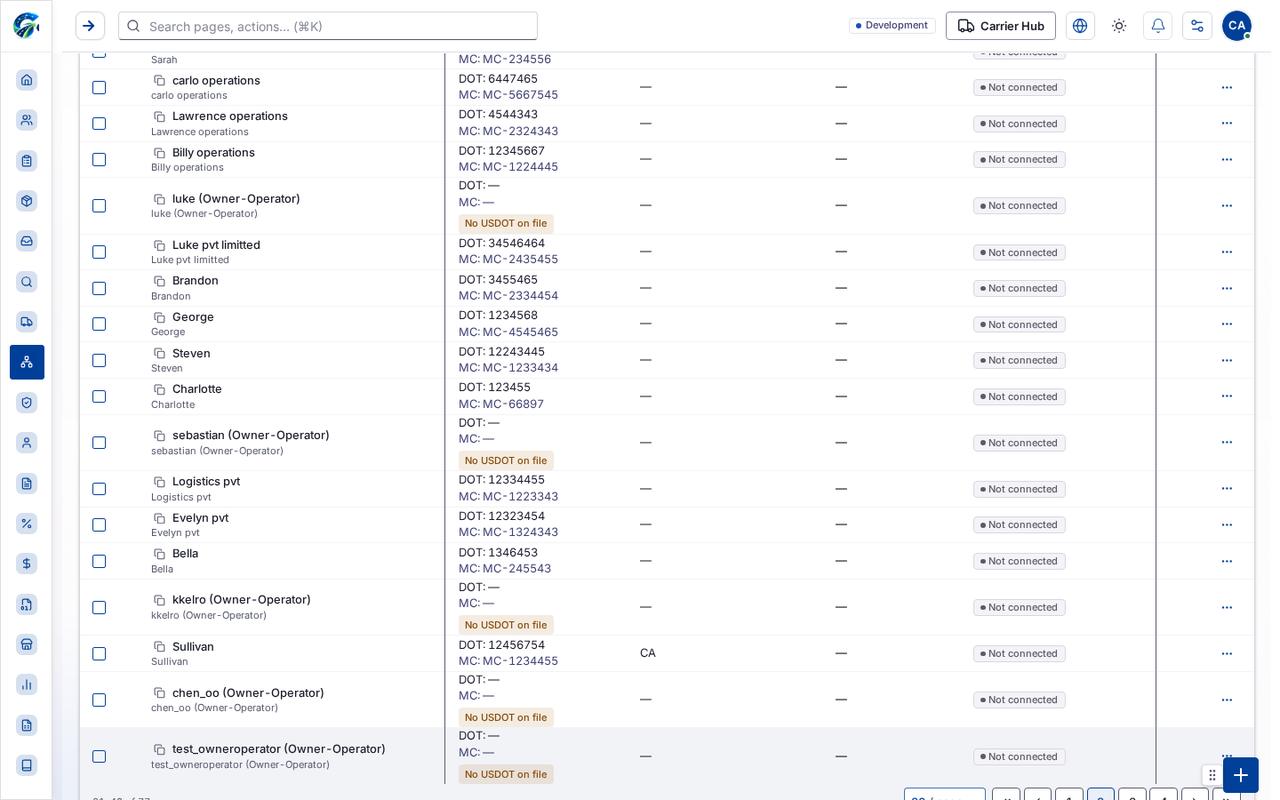The width and height of the screenshot is (1280, 800).
Task: Open the Home icon in the sidebar
Action: (27, 80)
